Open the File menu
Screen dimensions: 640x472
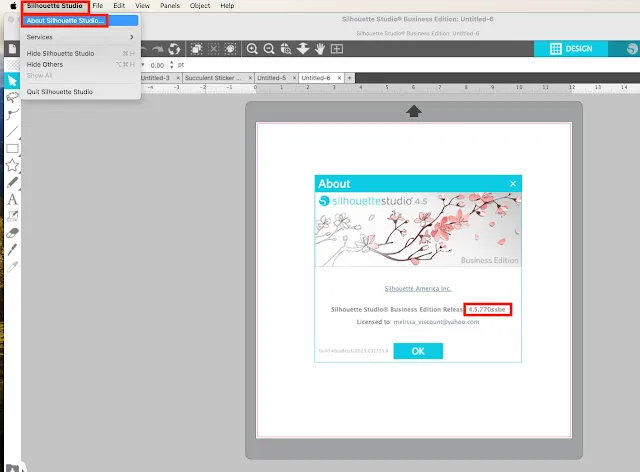point(98,6)
